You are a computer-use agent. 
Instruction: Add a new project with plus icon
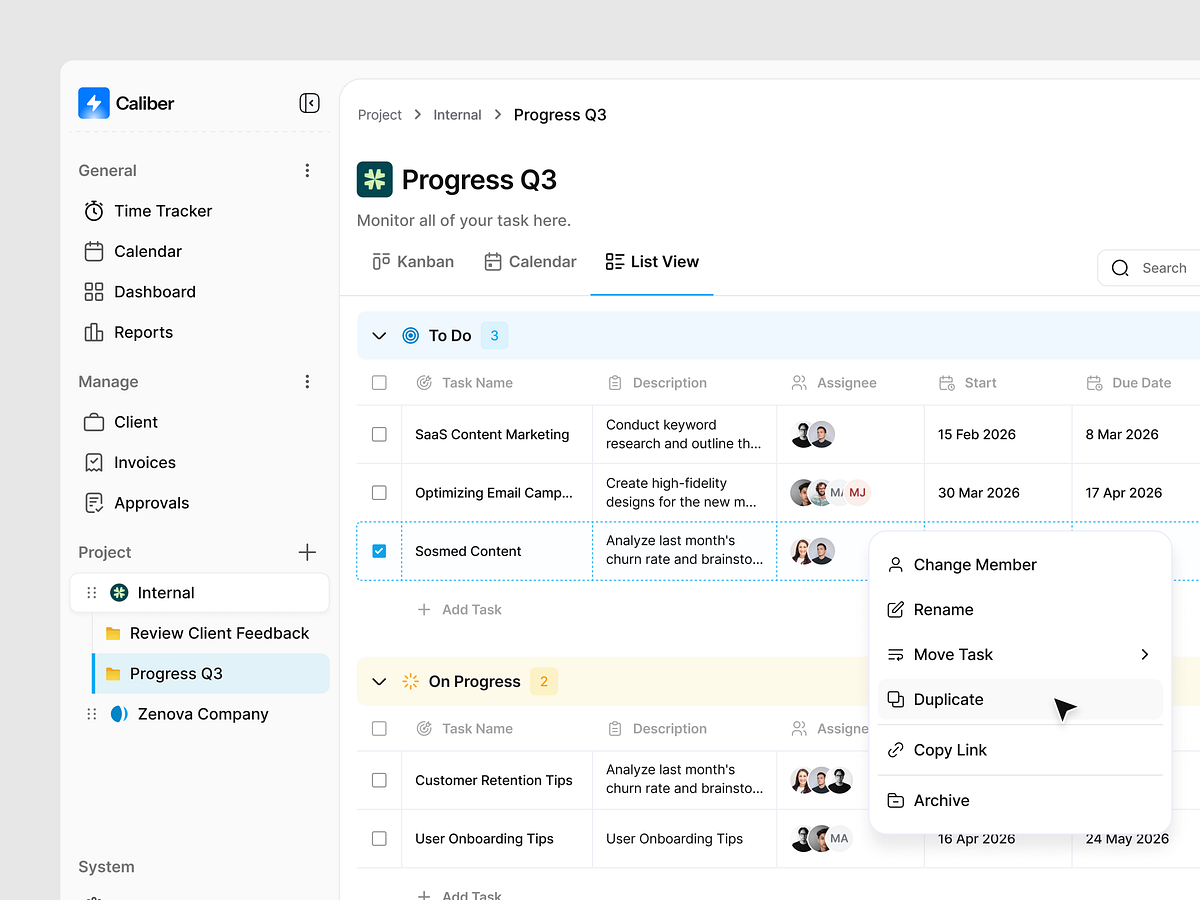[307, 552]
